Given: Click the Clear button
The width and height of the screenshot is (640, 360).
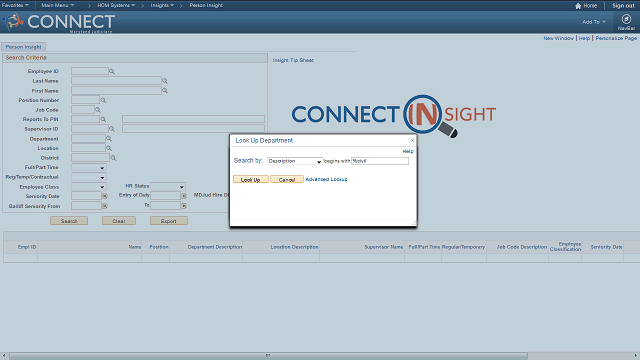Looking at the screenshot, I should [119, 221].
